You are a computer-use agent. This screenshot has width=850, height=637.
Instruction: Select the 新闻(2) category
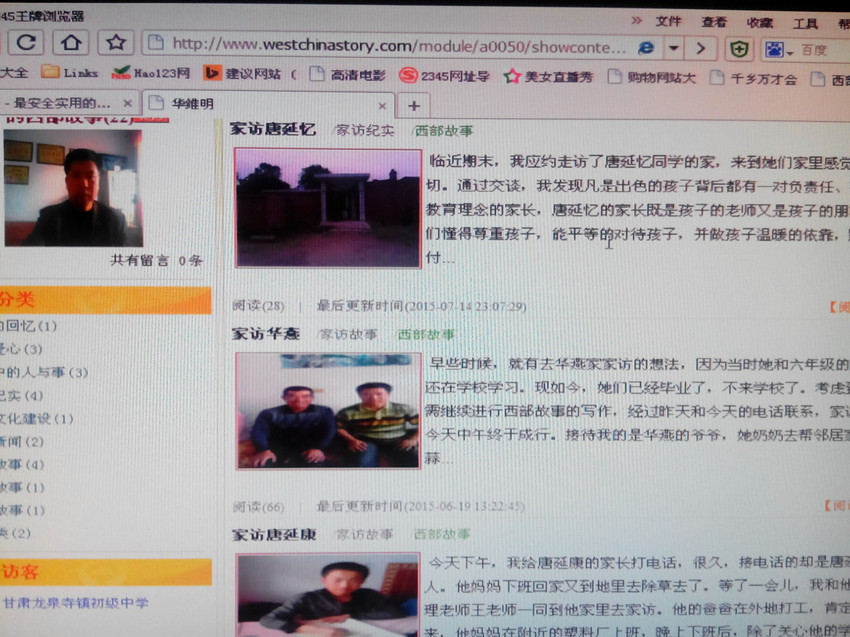click(x=22, y=441)
